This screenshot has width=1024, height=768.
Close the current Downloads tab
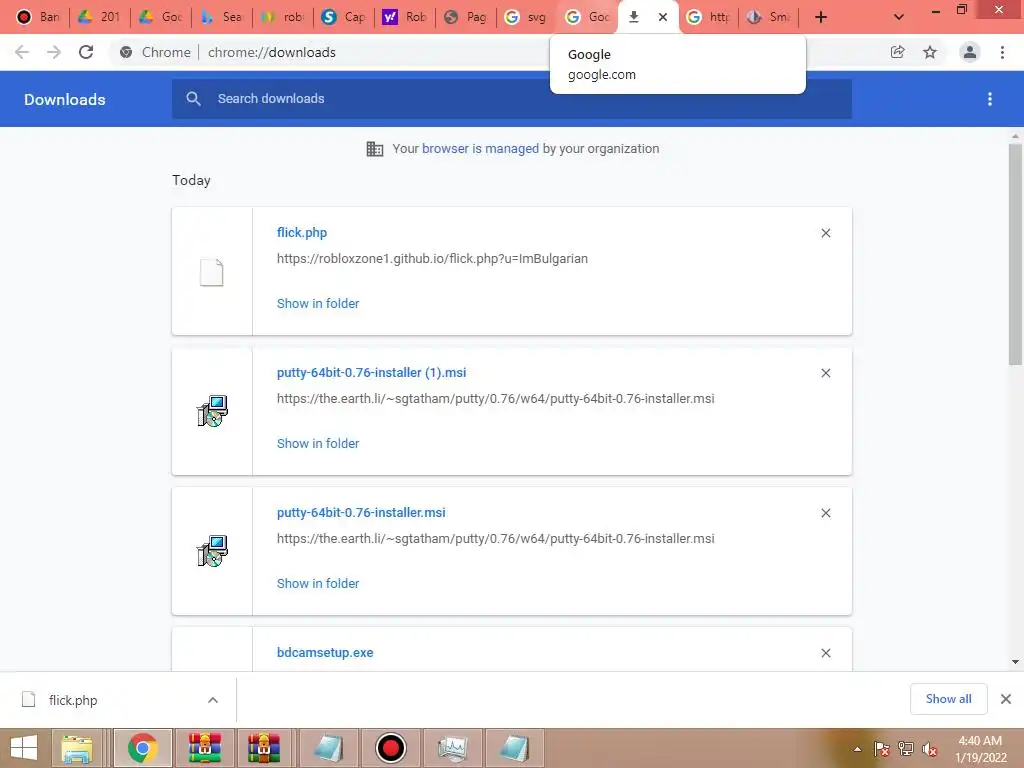pyautogui.click(x=663, y=17)
